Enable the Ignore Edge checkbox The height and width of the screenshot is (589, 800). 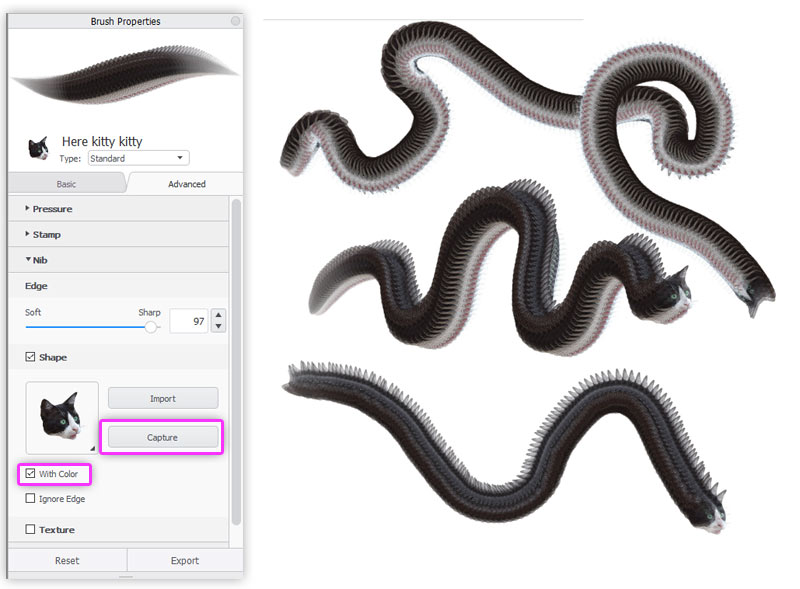coord(30,498)
